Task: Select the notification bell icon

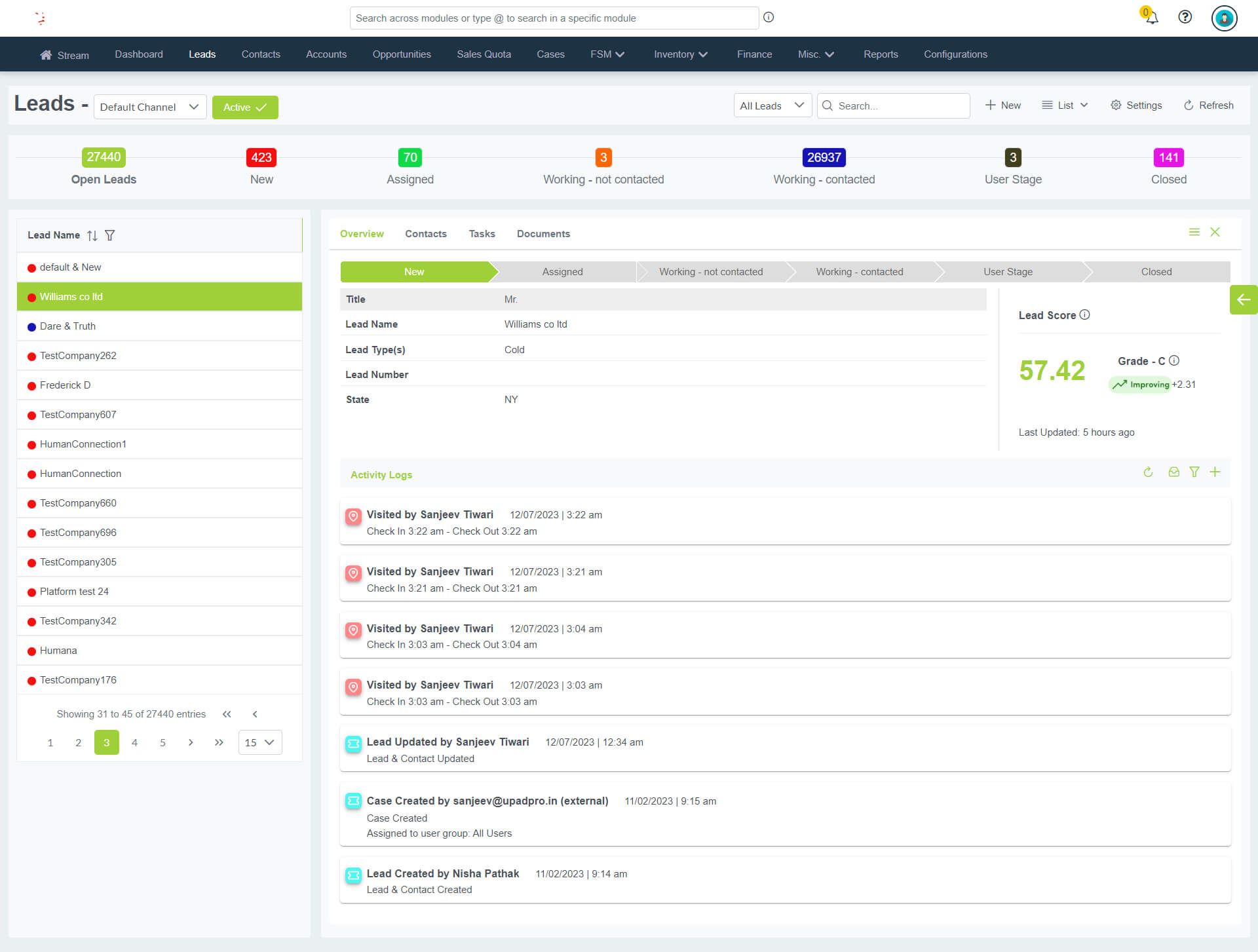Action: 1151,18
